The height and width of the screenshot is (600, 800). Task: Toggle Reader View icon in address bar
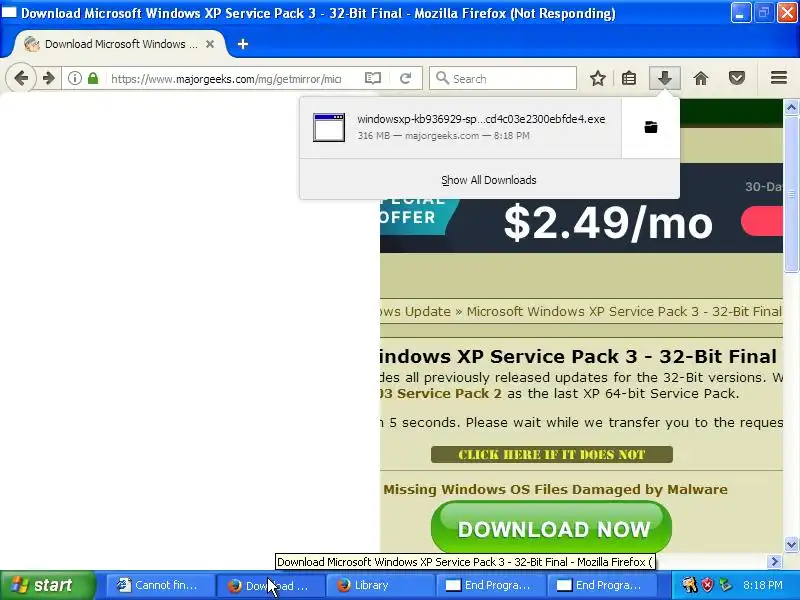[373, 78]
